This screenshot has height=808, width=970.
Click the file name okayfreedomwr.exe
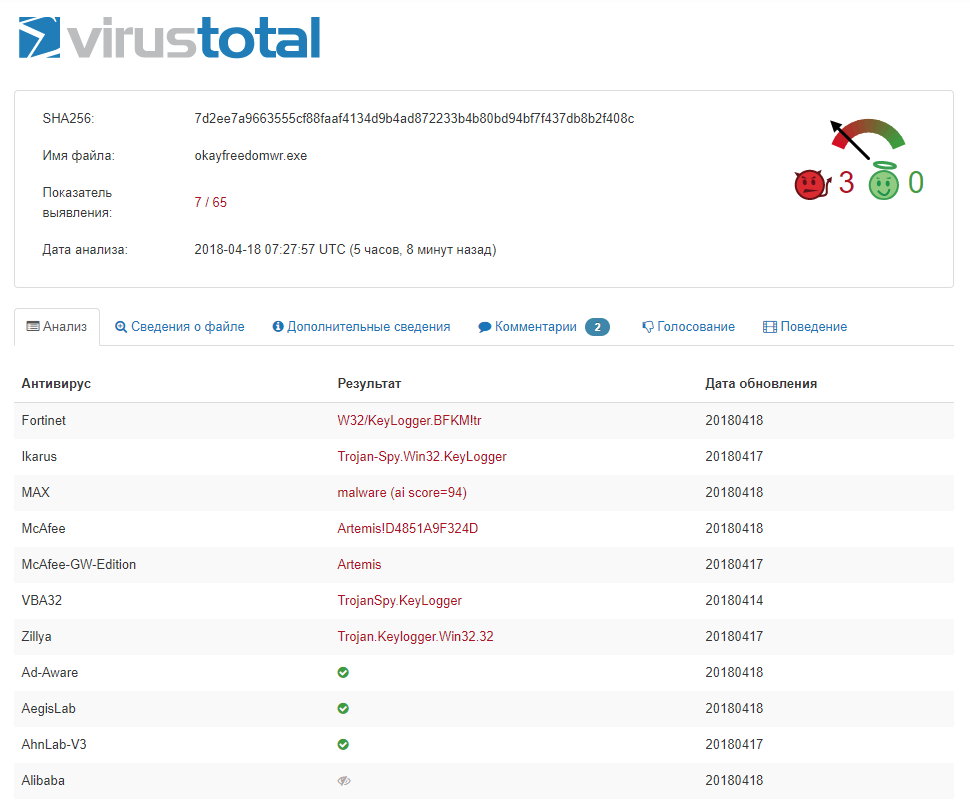pyautogui.click(x=251, y=156)
